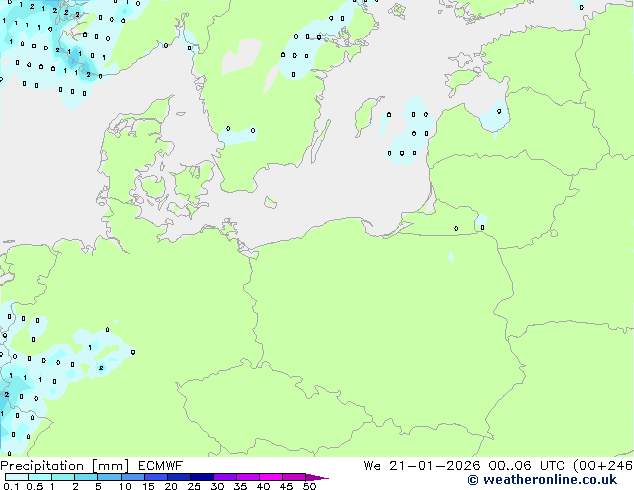Click the 5 to 10 mm legend swatch
This screenshot has height=490, width=634.
click(109, 477)
